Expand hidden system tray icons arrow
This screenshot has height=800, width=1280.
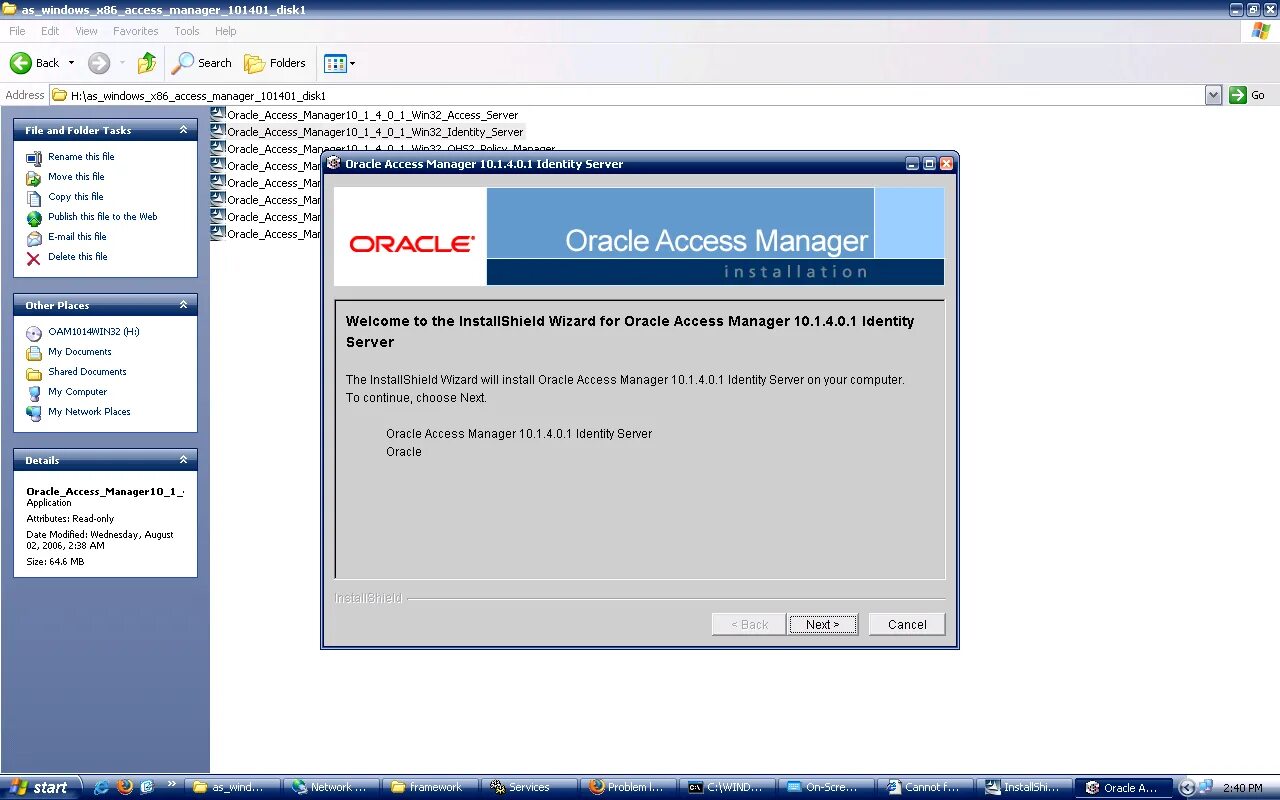point(1187,788)
